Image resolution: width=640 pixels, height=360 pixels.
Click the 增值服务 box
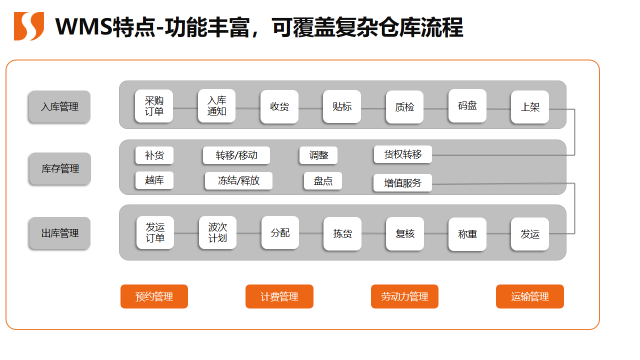[403, 183]
